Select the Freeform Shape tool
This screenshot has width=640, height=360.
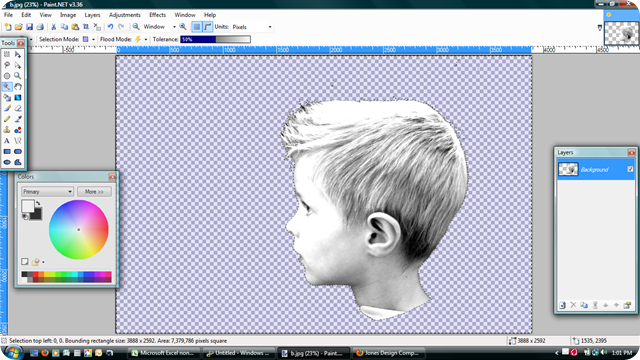click(x=18, y=162)
